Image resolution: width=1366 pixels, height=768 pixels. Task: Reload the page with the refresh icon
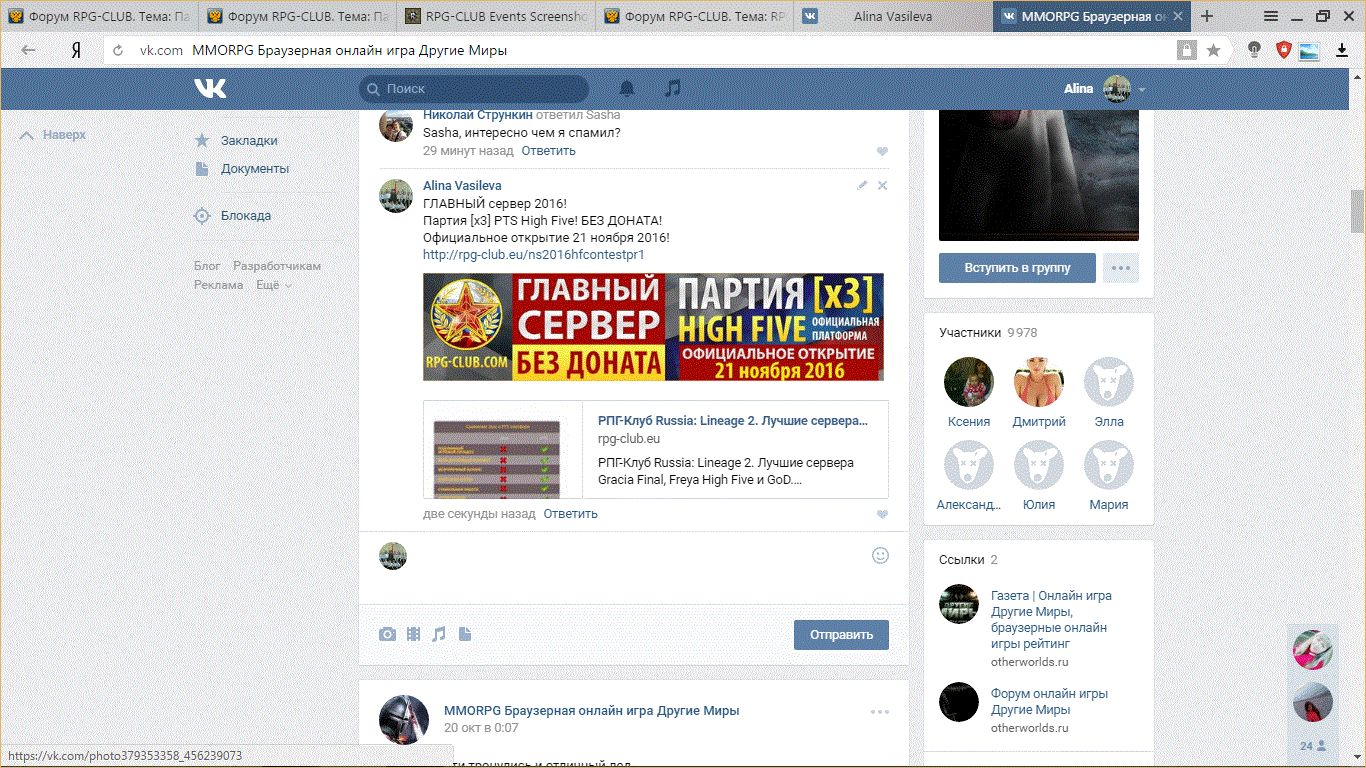(118, 50)
